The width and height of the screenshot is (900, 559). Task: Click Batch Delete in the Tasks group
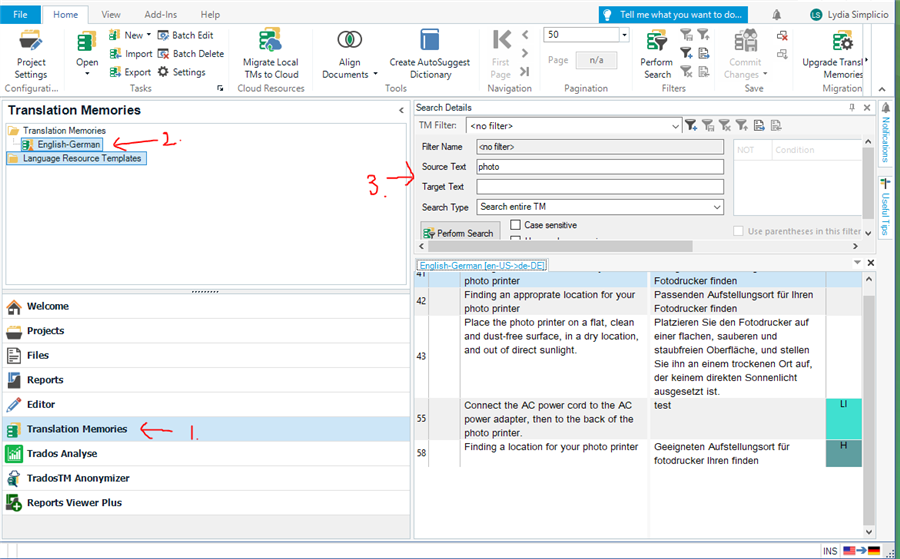tap(190, 54)
